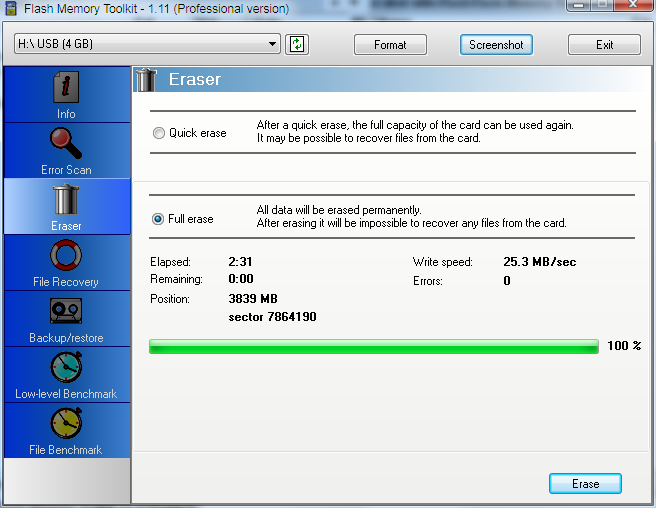656x508 pixels.
Task: Open the File Recovery lifebuoy icon
Action: [x=66, y=255]
